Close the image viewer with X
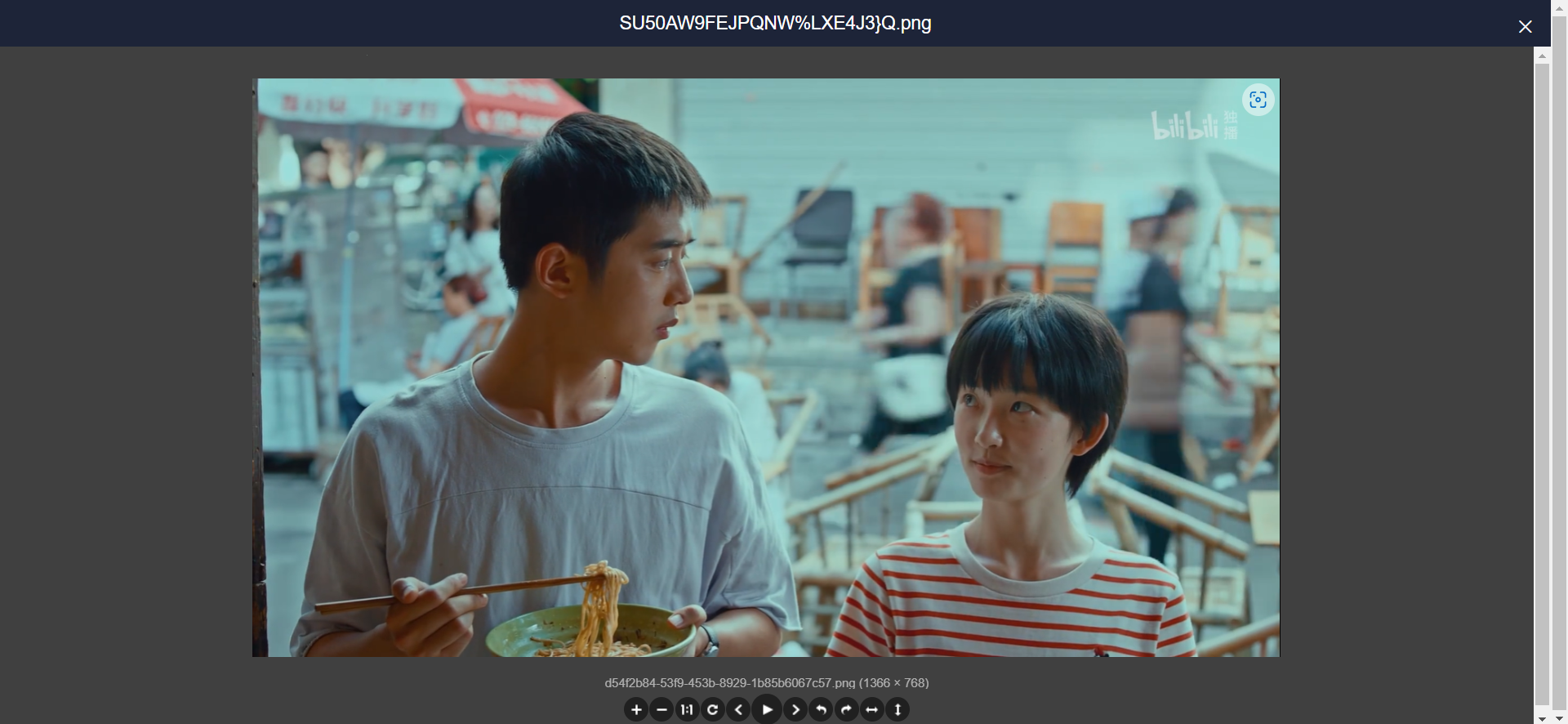Viewport: 1568px width, 724px height. [x=1525, y=26]
